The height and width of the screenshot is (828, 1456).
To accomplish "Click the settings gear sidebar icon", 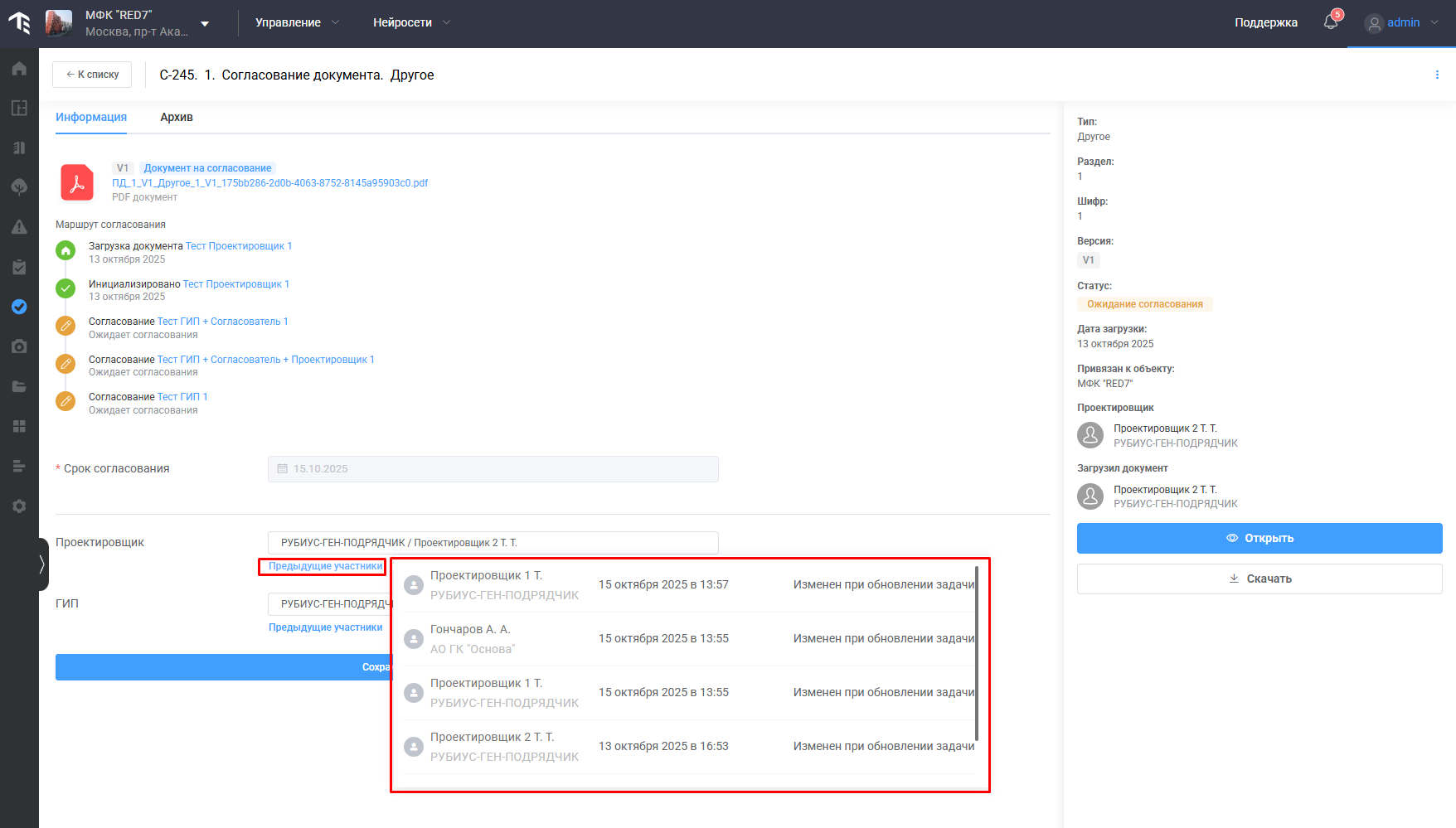I will pyautogui.click(x=19, y=506).
